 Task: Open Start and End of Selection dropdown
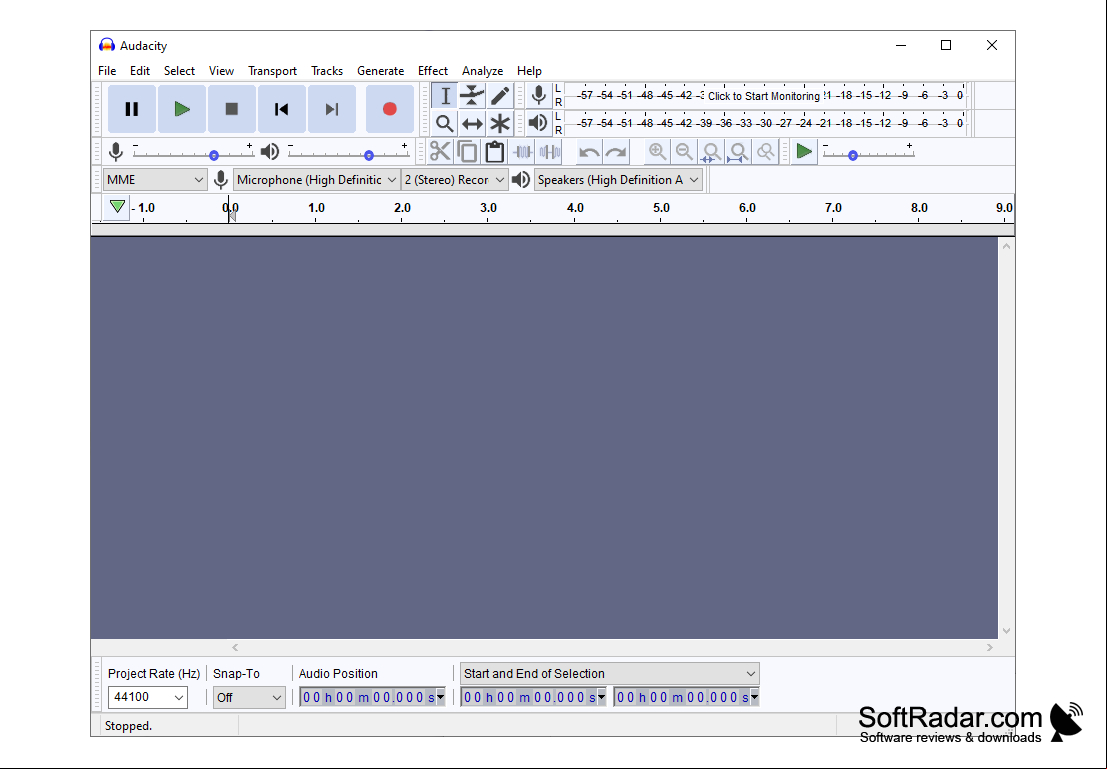click(610, 674)
